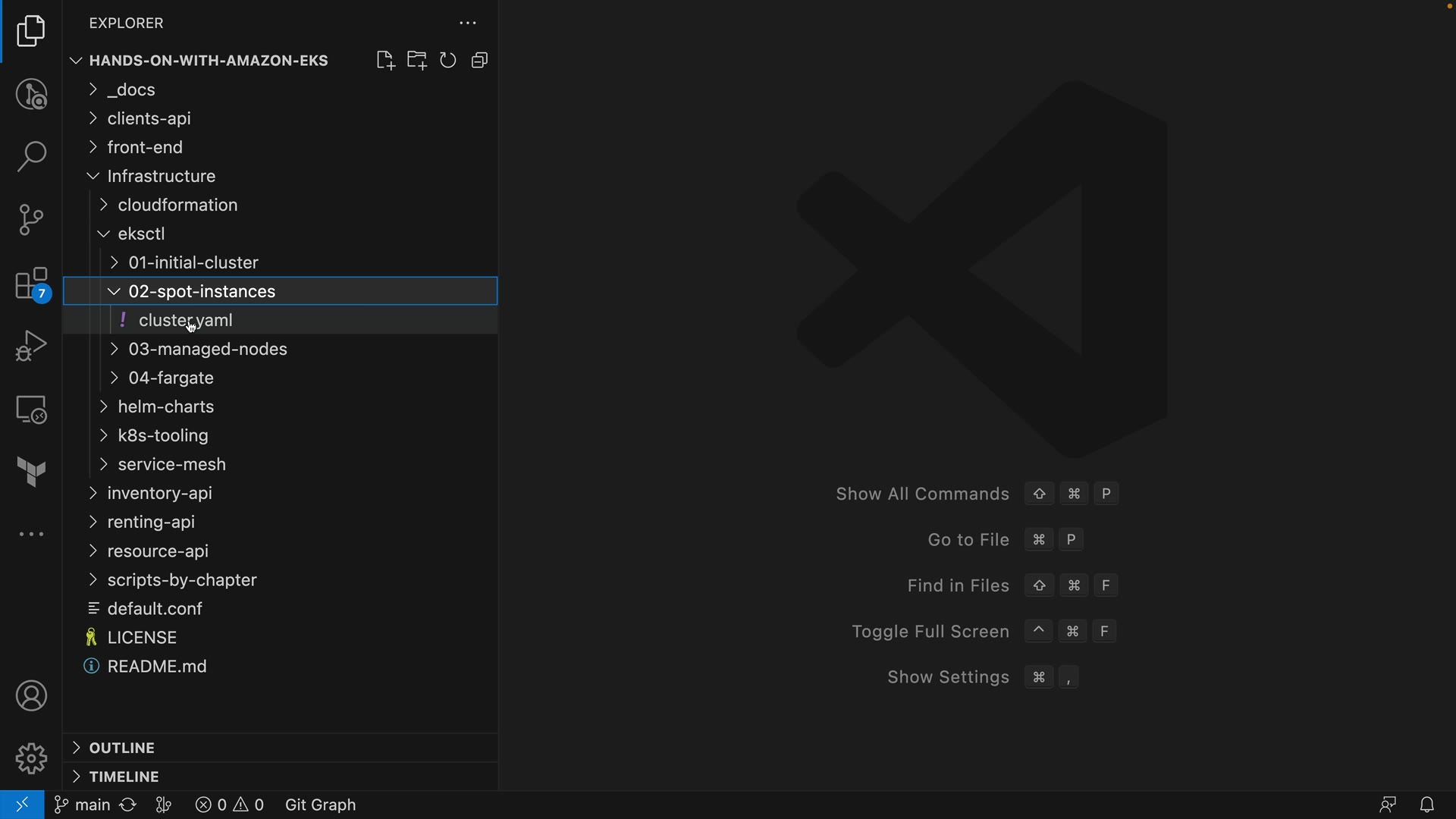1456x819 pixels.
Task: Collapse the Infrastructure folder
Action: pyautogui.click(x=161, y=177)
